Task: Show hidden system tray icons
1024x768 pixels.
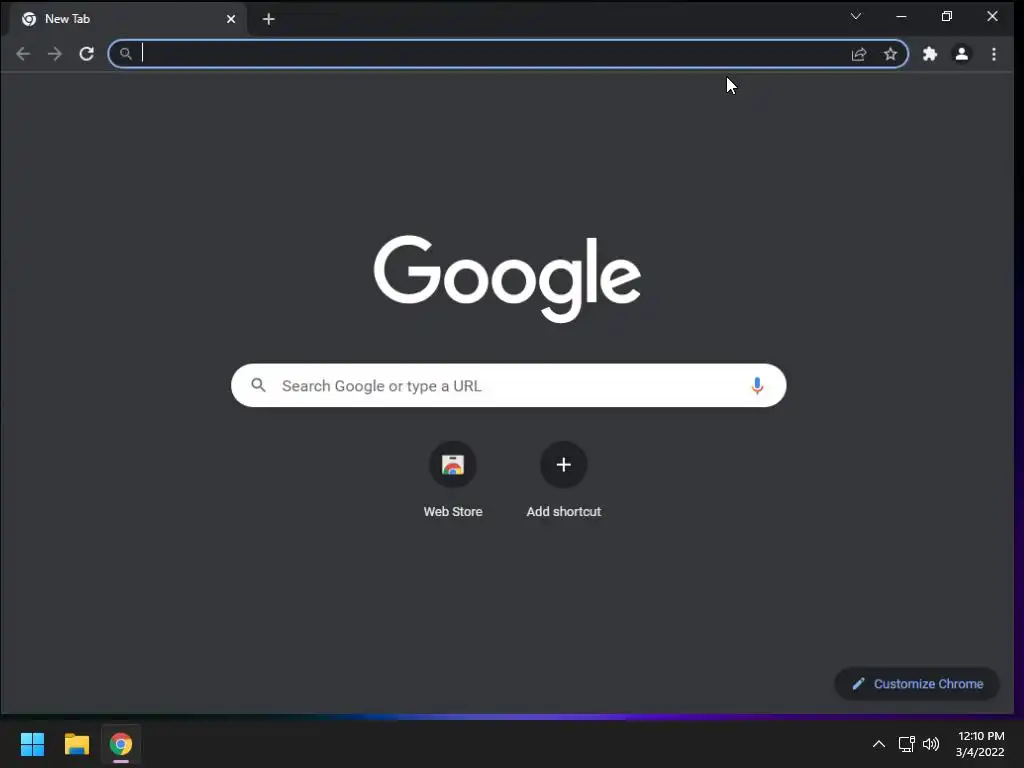Action: coord(878,744)
